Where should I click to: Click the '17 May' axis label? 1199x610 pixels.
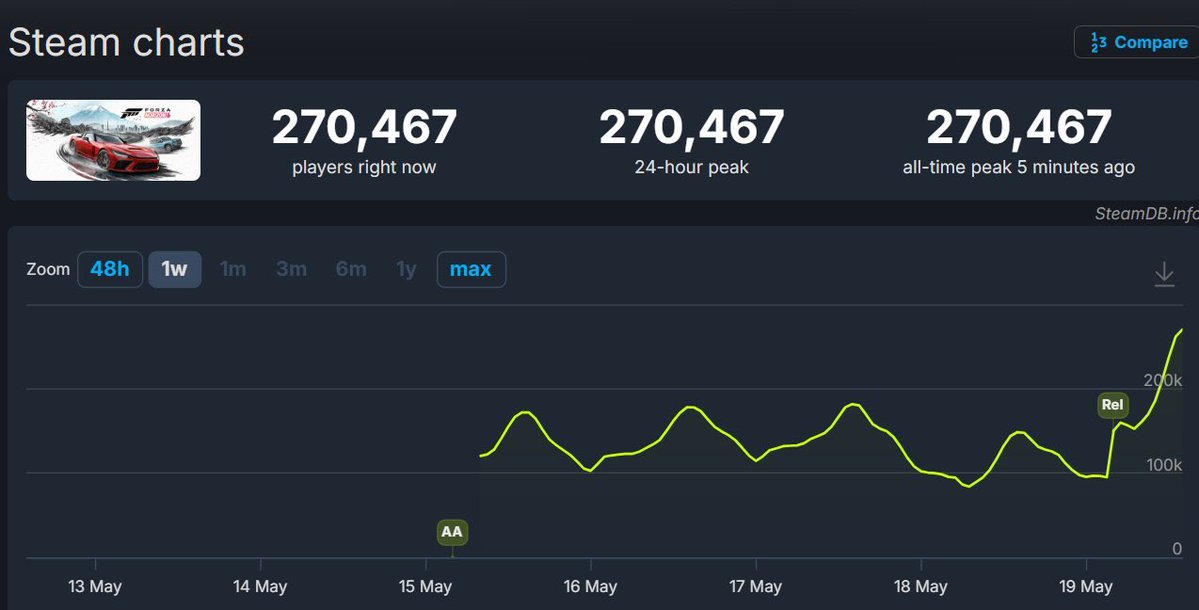tap(755, 586)
